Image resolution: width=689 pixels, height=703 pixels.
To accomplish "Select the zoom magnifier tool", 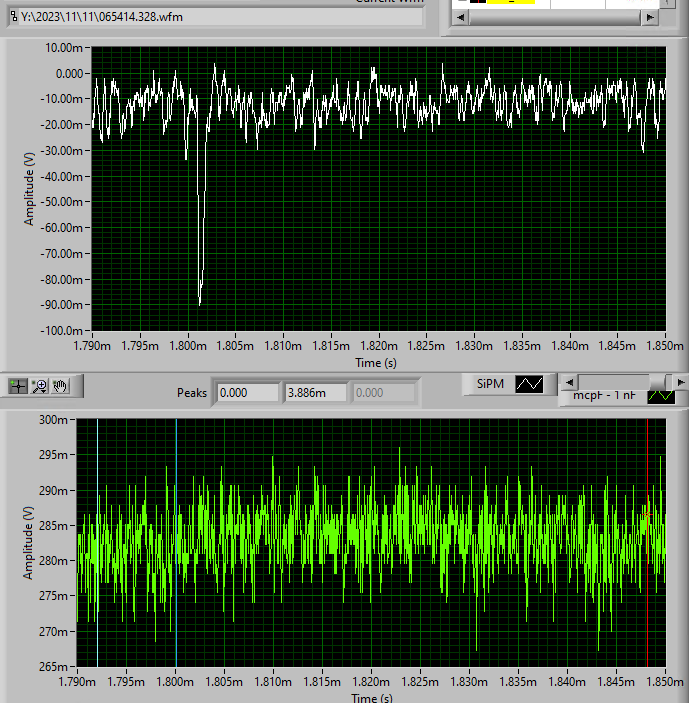I will 40,385.
